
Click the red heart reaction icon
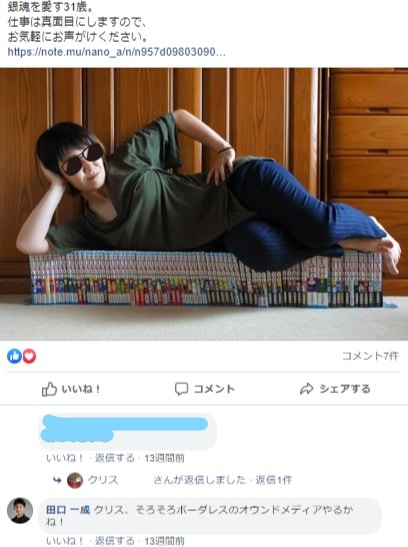[x=29, y=356]
